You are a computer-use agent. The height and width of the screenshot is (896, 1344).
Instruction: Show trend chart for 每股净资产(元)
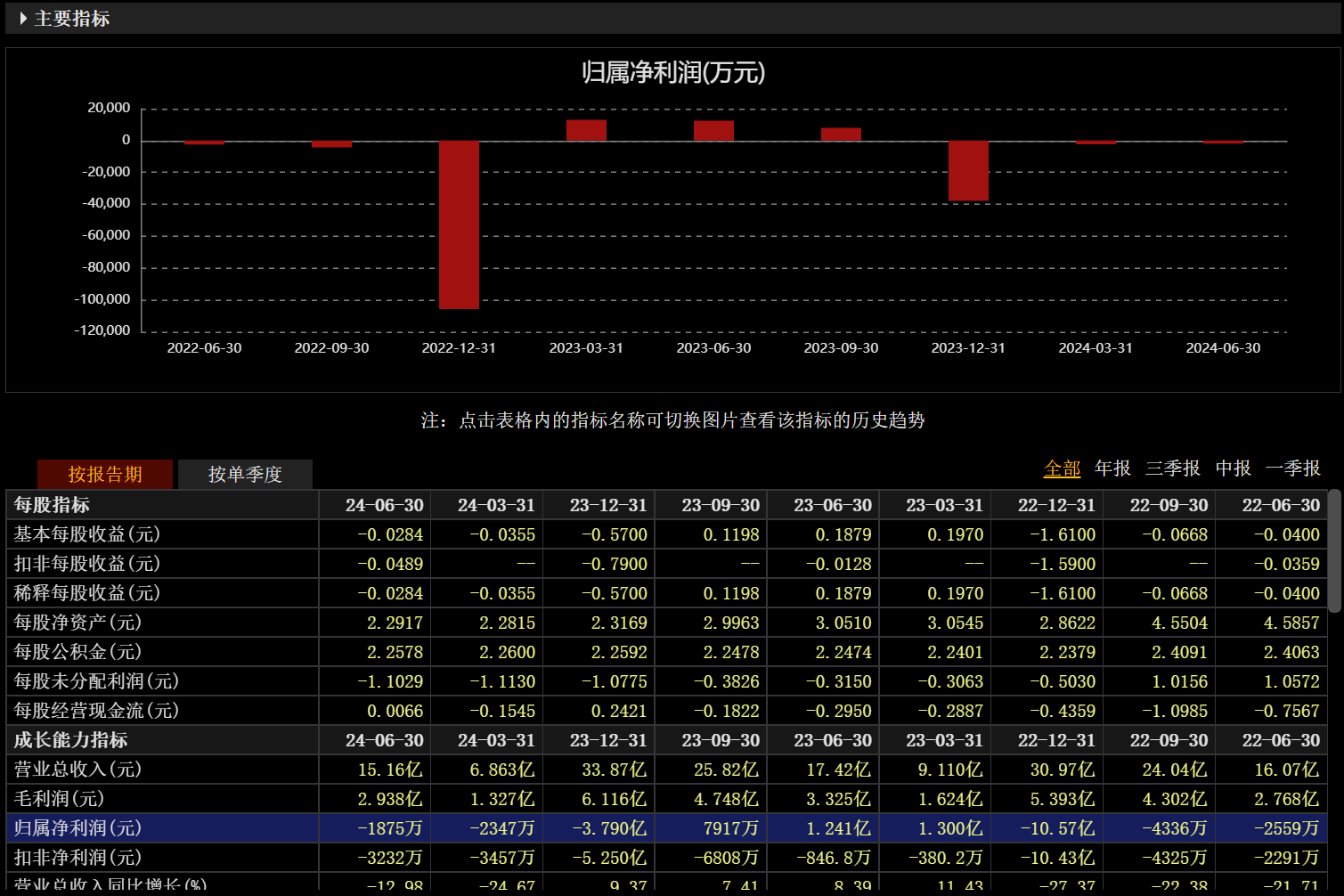click(77, 623)
